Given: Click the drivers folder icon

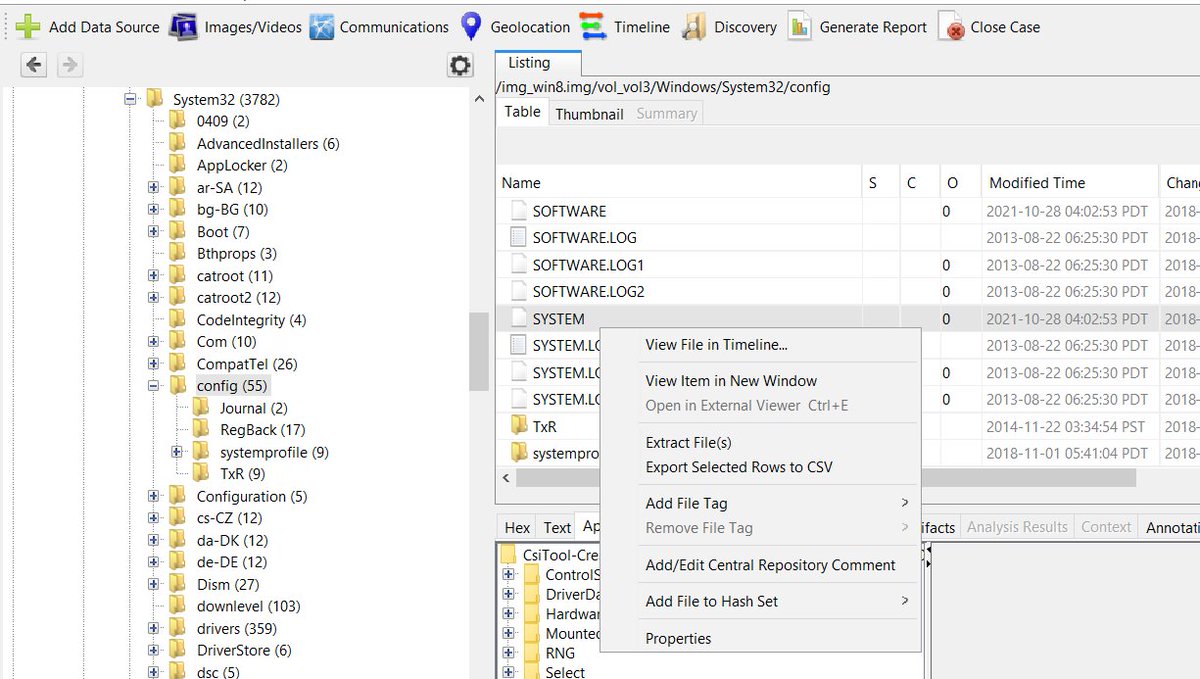Looking at the screenshot, I should (178, 628).
